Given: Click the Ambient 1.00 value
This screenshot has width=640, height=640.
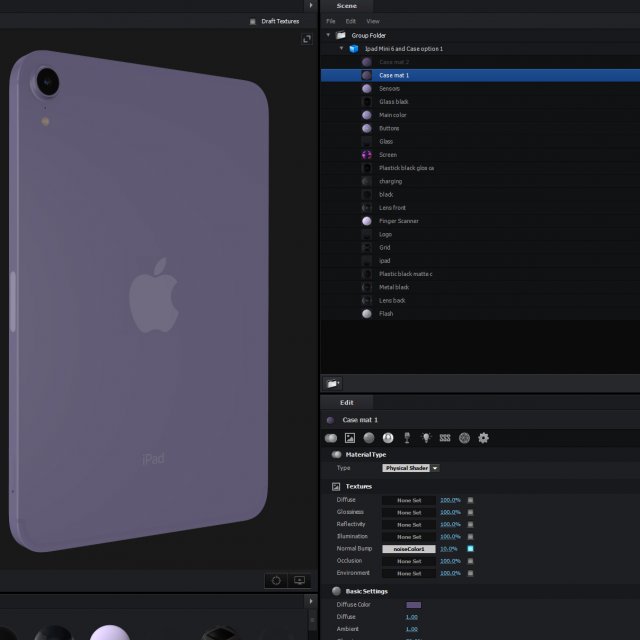Looking at the screenshot, I should pyautogui.click(x=411, y=629).
